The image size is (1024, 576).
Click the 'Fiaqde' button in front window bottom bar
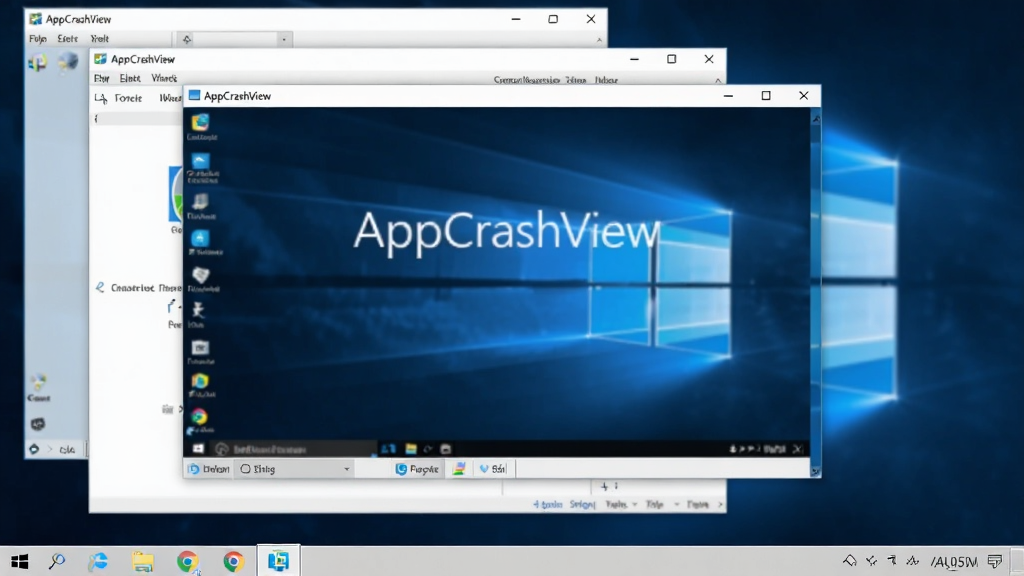[417, 469]
